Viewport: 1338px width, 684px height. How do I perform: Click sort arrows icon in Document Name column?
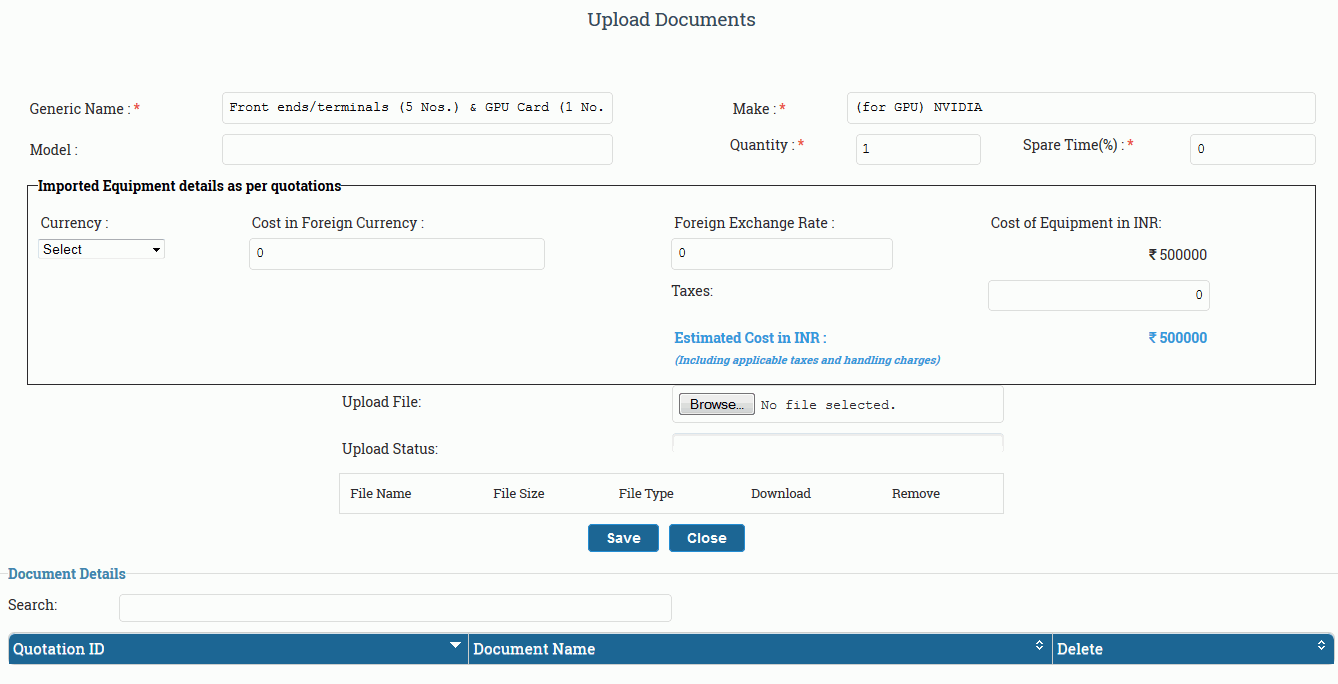coord(1039,646)
